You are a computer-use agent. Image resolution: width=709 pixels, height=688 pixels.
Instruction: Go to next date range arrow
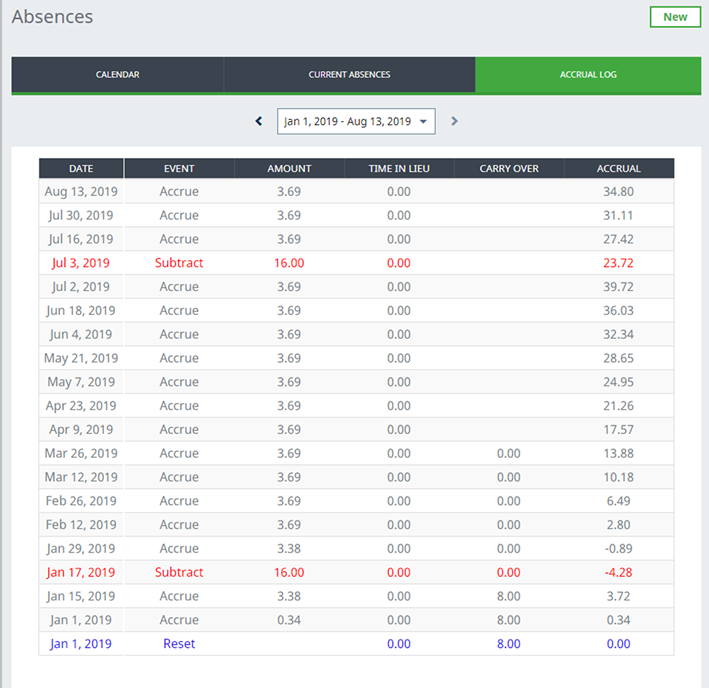pos(454,121)
